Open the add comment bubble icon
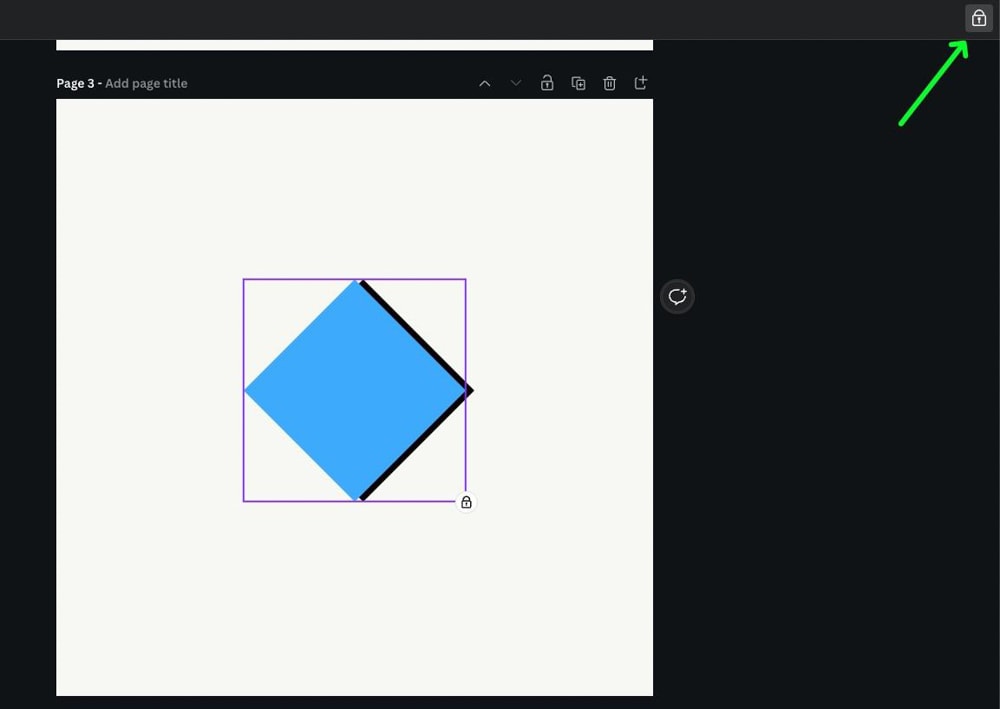 click(677, 297)
